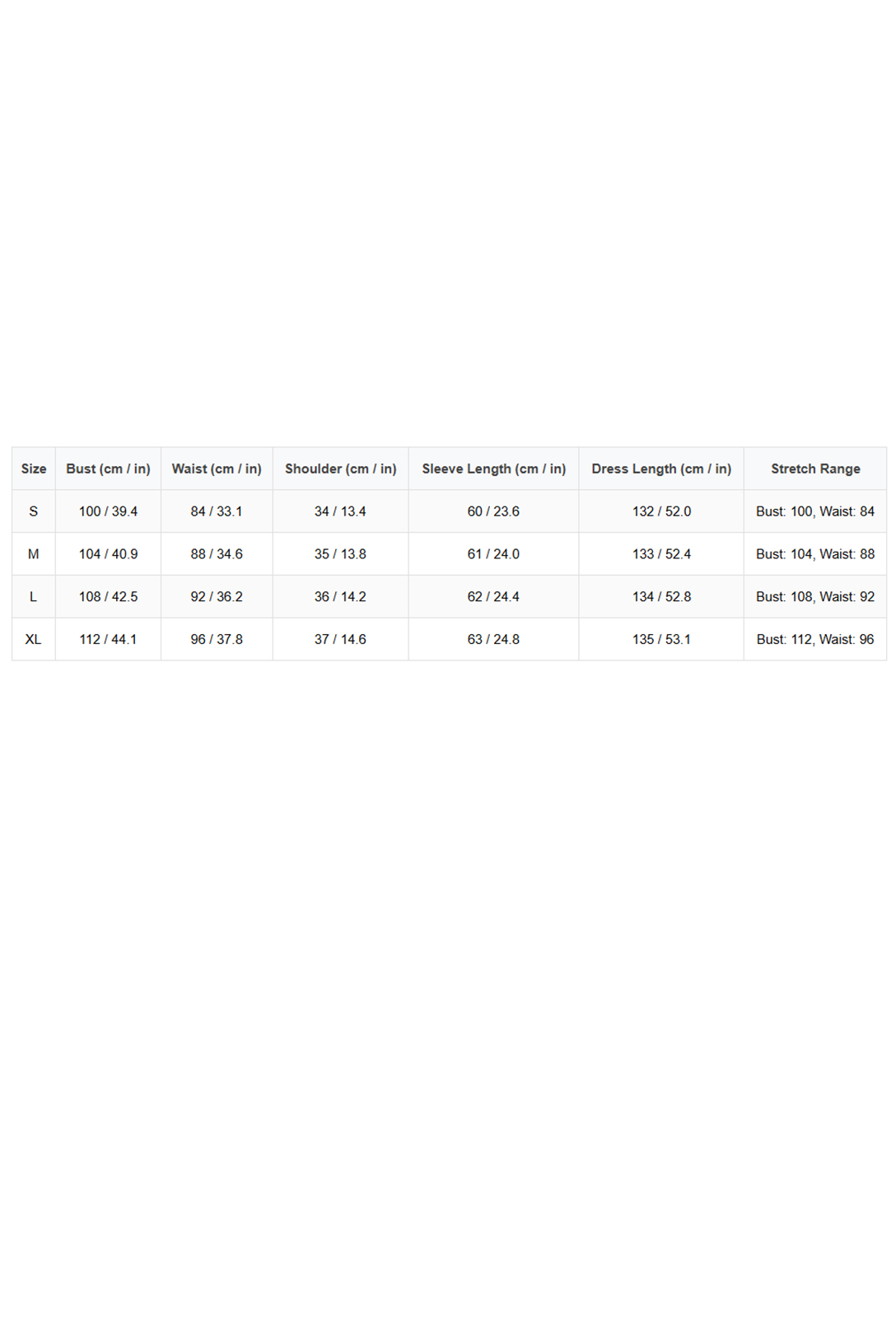The width and height of the screenshot is (896, 1344).
Task: Select the Sleeve Length column header
Action: [x=493, y=469]
